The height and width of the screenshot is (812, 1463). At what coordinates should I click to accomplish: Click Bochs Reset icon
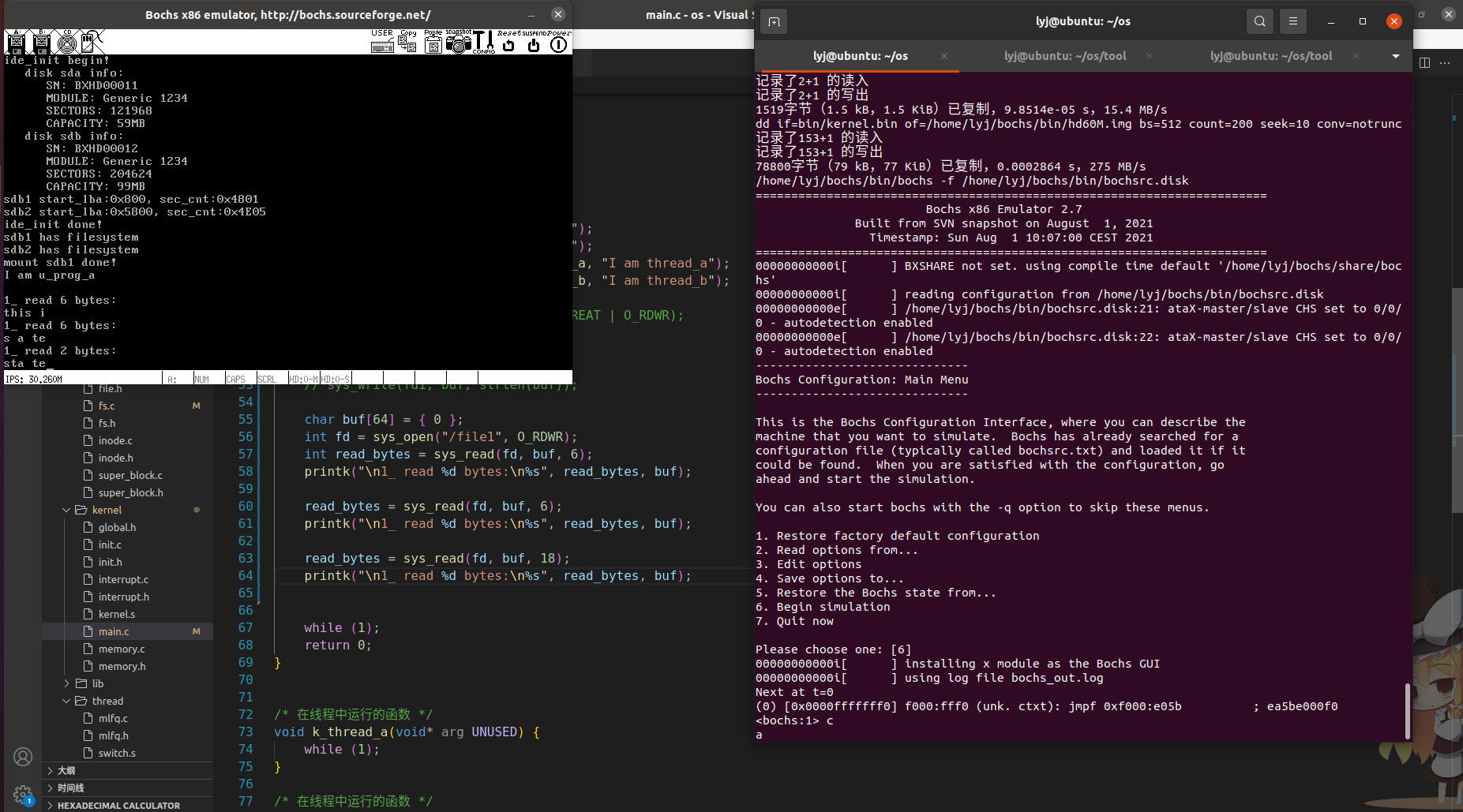click(508, 42)
